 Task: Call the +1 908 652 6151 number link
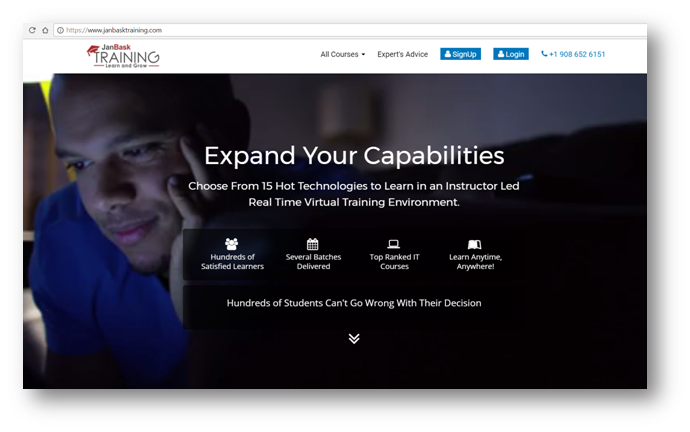[x=573, y=54]
